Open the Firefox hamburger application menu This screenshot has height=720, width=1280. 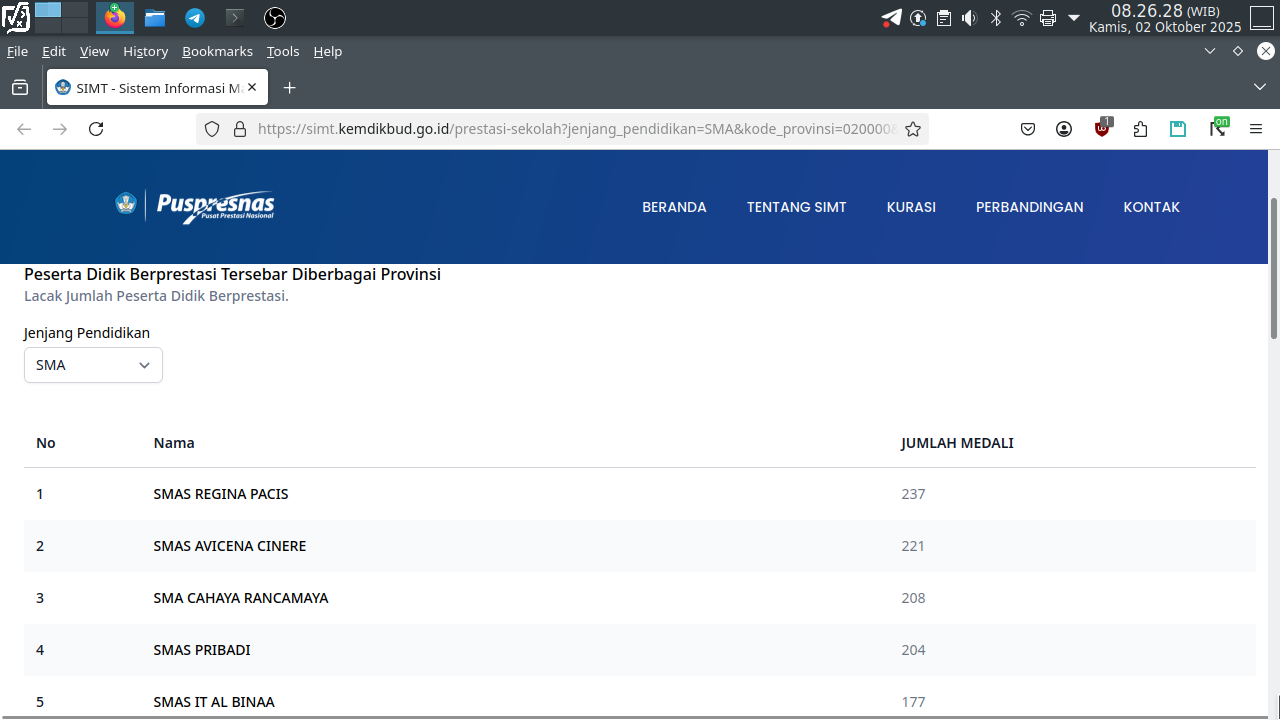pyautogui.click(x=1256, y=129)
